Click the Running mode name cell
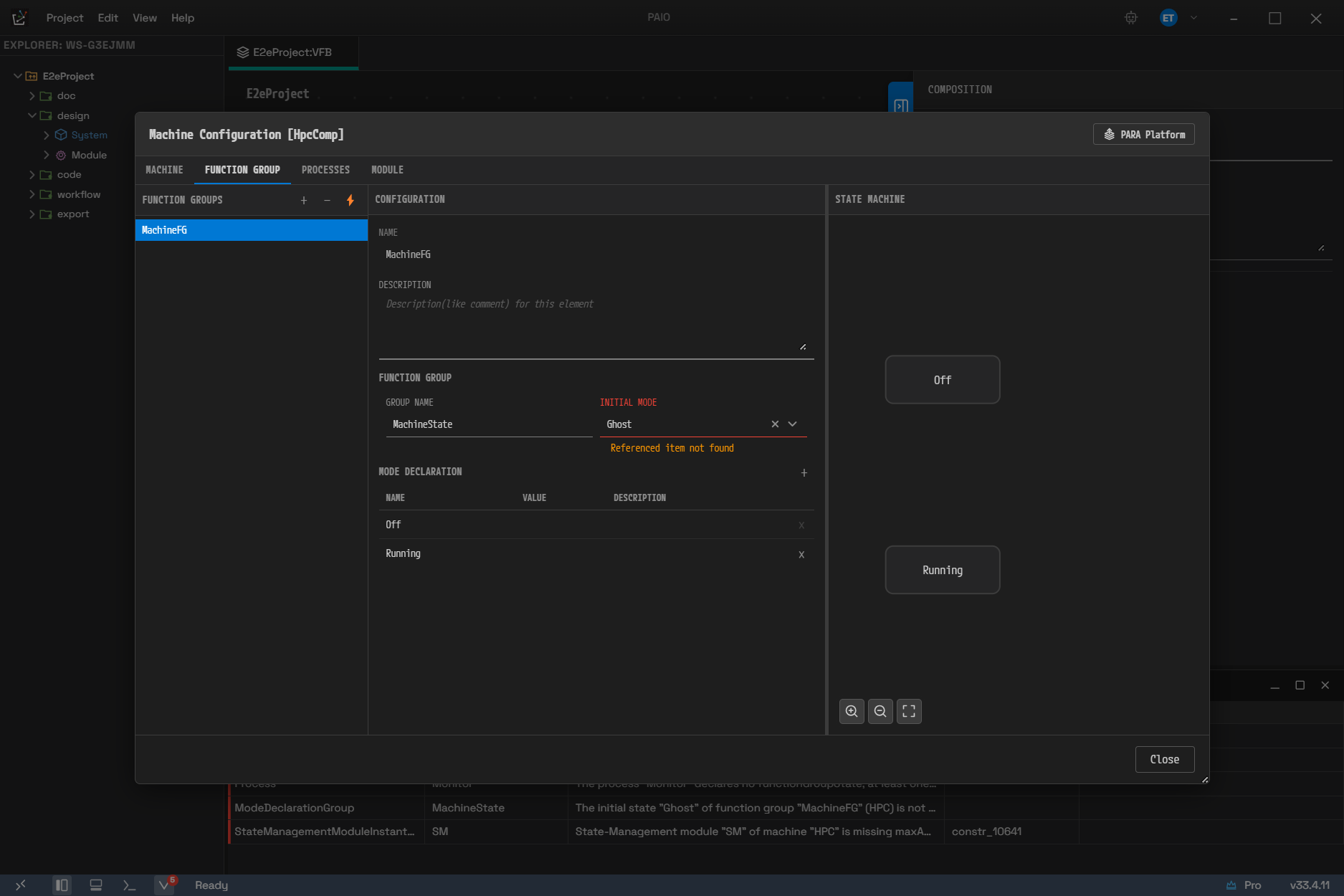1344x896 pixels. click(x=403, y=553)
